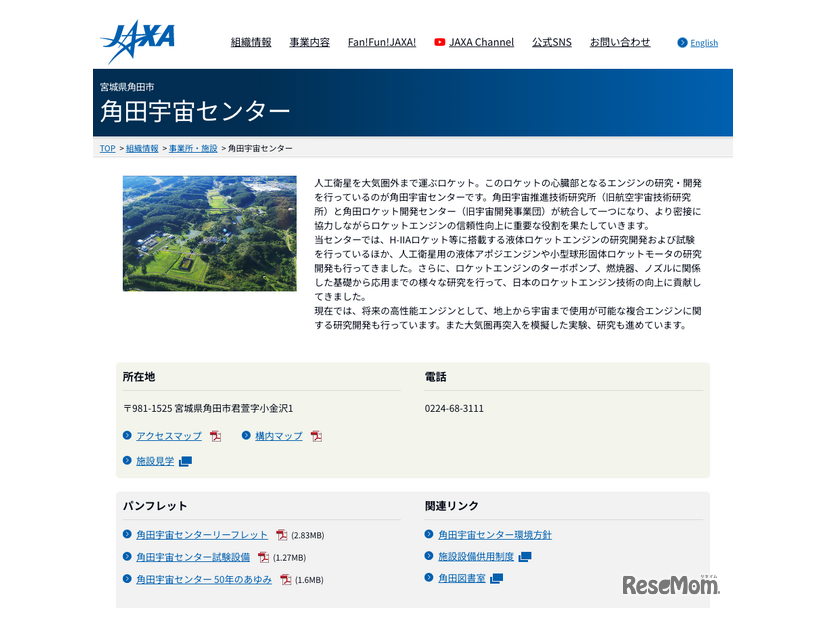Click PDF icon next to アクセスマップ
The image size is (826, 620).
tap(215, 436)
